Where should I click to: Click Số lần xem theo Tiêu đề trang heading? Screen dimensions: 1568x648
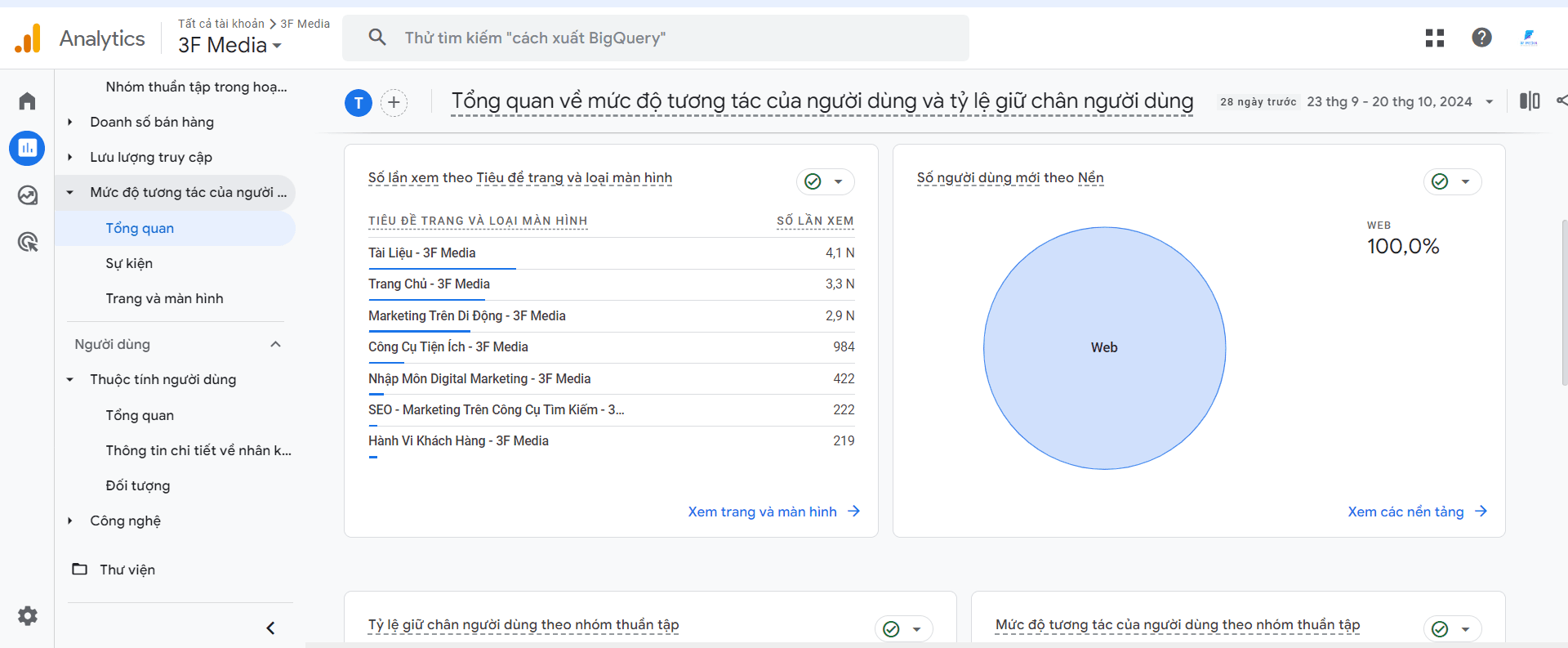(520, 178)
